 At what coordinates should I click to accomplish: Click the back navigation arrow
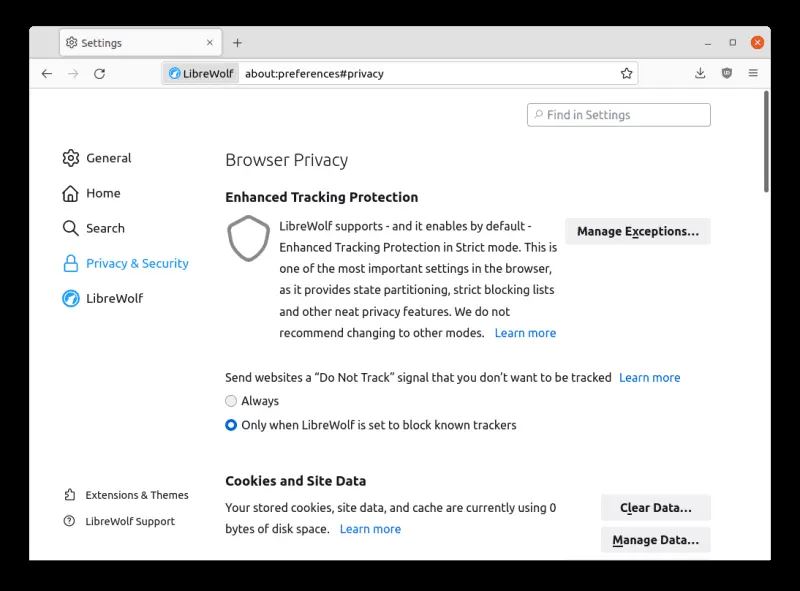click(x=47, y=73)
